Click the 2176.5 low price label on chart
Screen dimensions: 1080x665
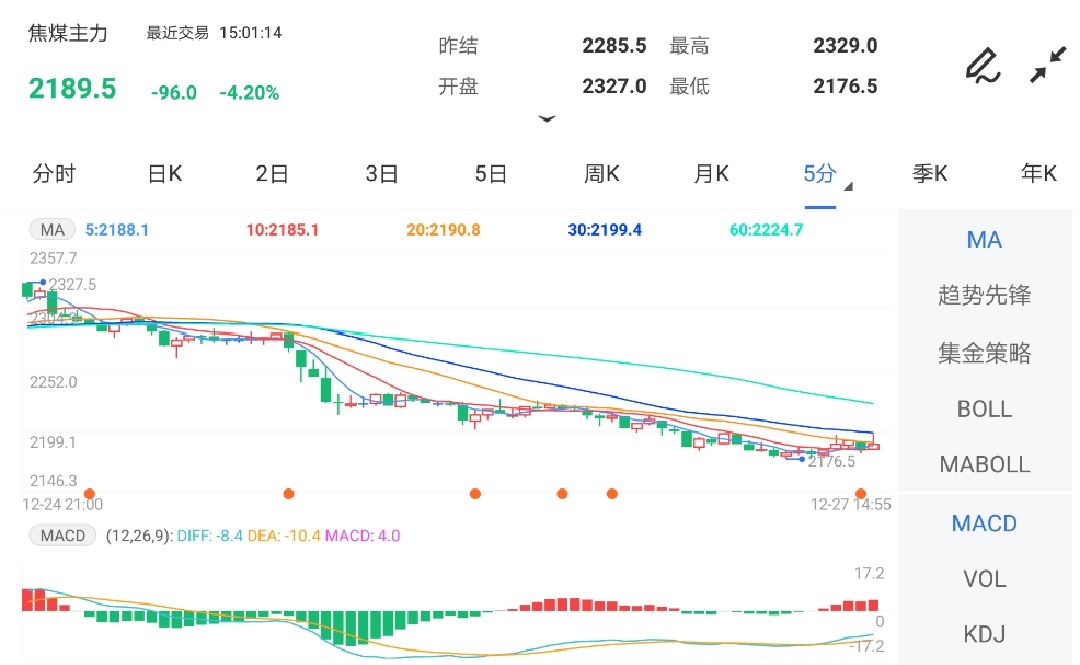point(831,462)
